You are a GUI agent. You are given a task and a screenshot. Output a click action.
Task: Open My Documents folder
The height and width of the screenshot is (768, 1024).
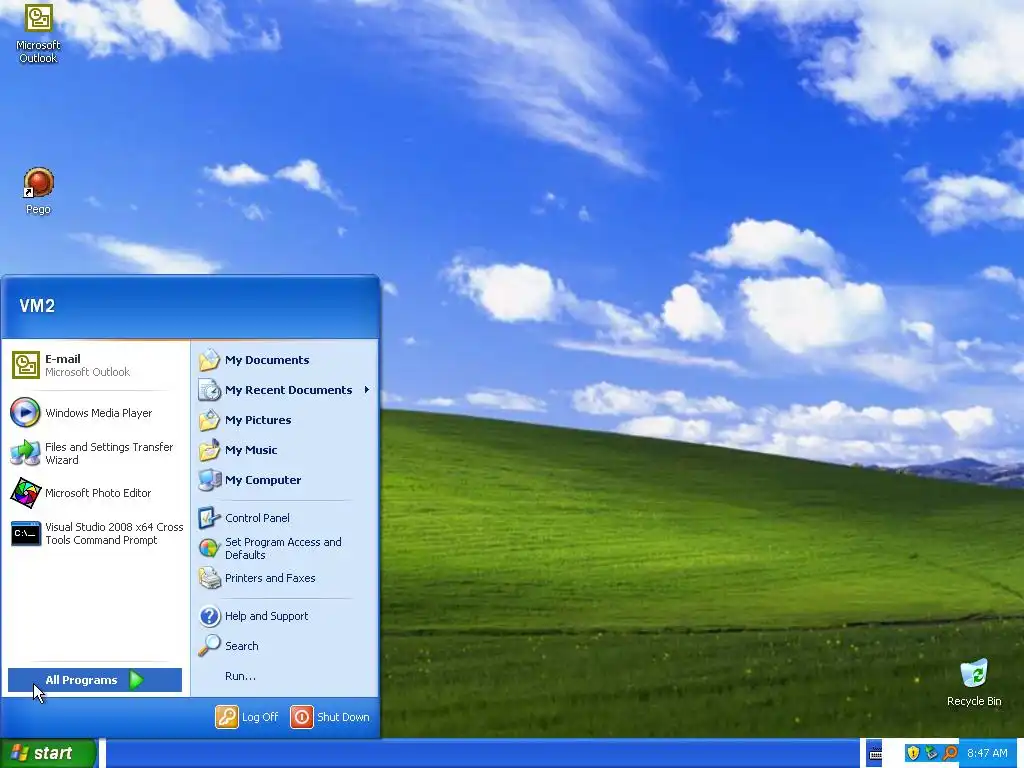point(285,360)
